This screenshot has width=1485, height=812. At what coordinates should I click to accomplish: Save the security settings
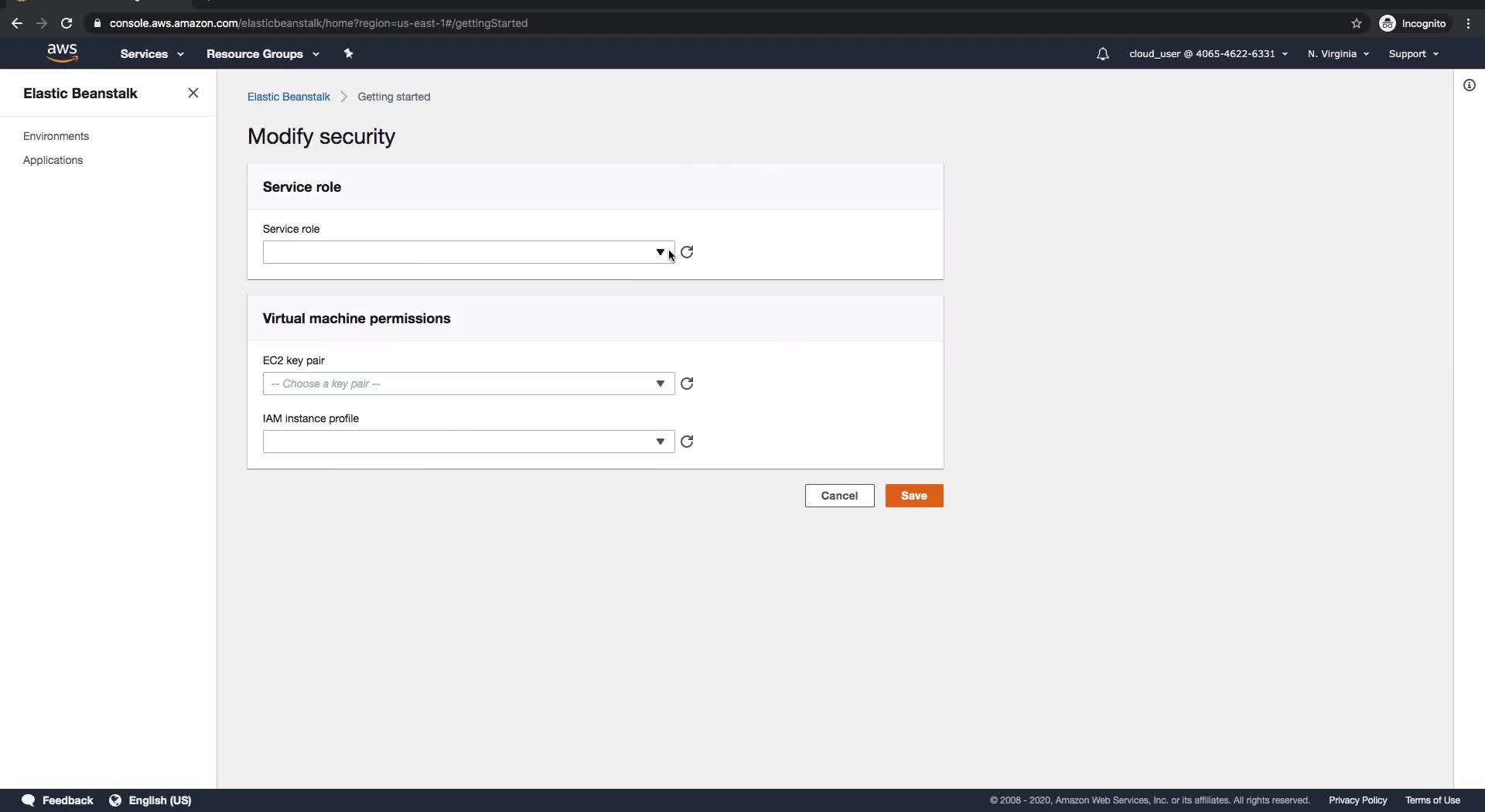(914, 496)
